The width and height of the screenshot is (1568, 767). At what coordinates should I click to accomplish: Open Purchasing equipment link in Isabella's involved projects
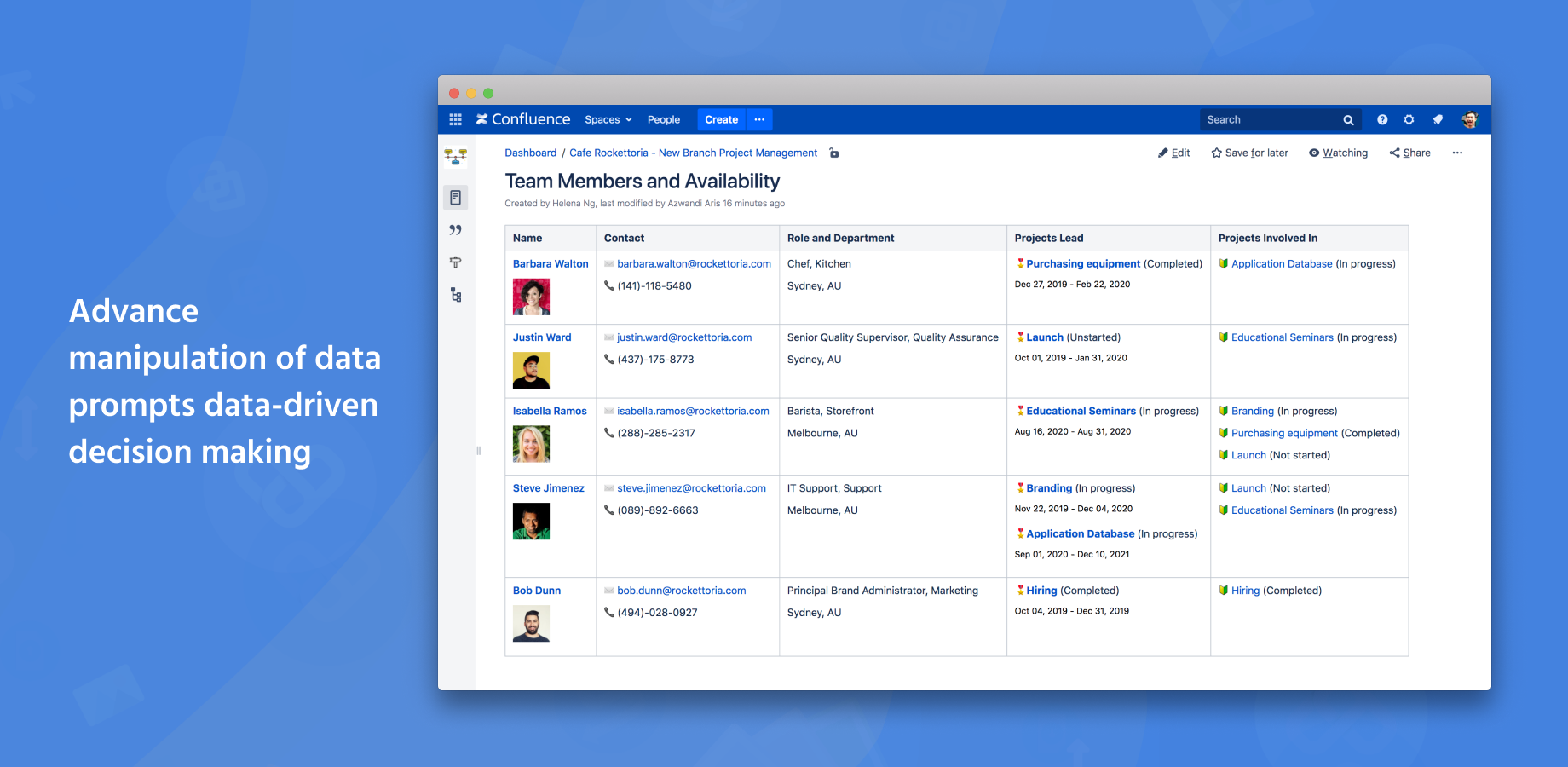(x=1284, y=433)
